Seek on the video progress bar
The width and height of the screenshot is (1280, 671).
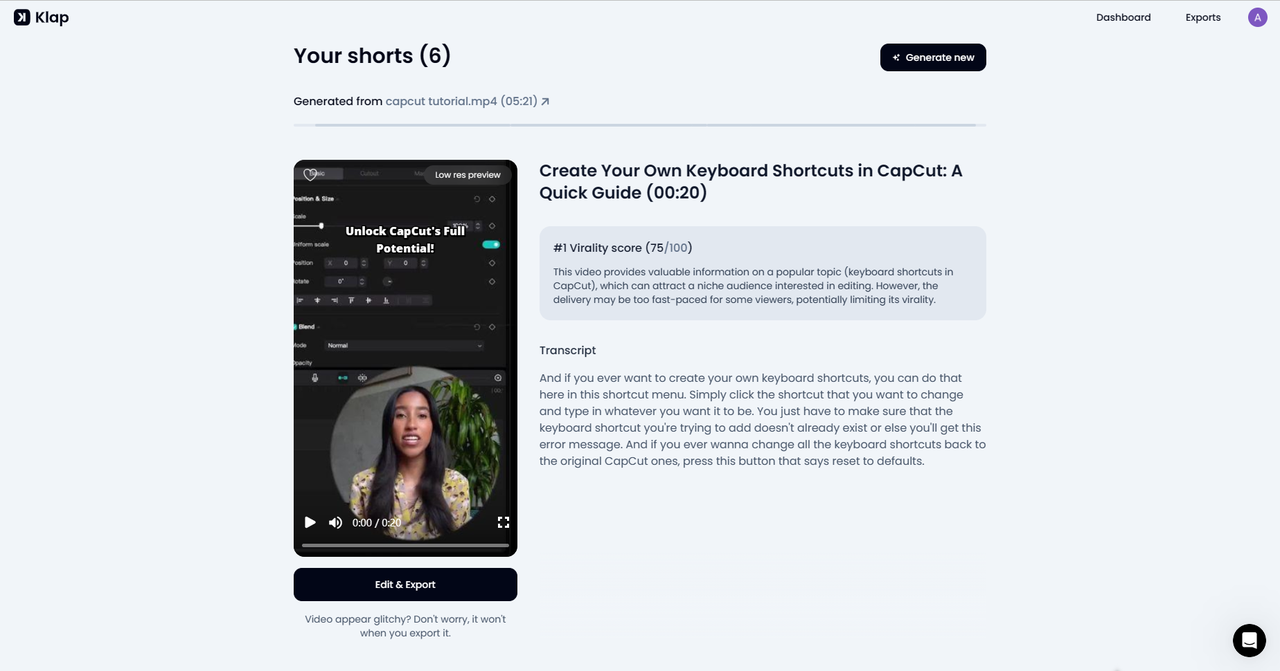tap(405, 545)
